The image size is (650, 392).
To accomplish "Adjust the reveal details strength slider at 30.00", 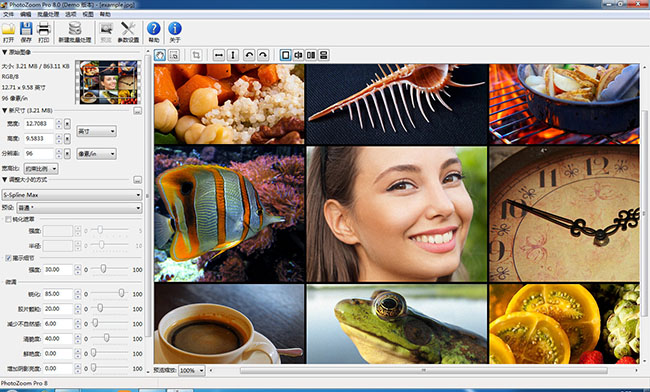I will [x=103, y=269].
